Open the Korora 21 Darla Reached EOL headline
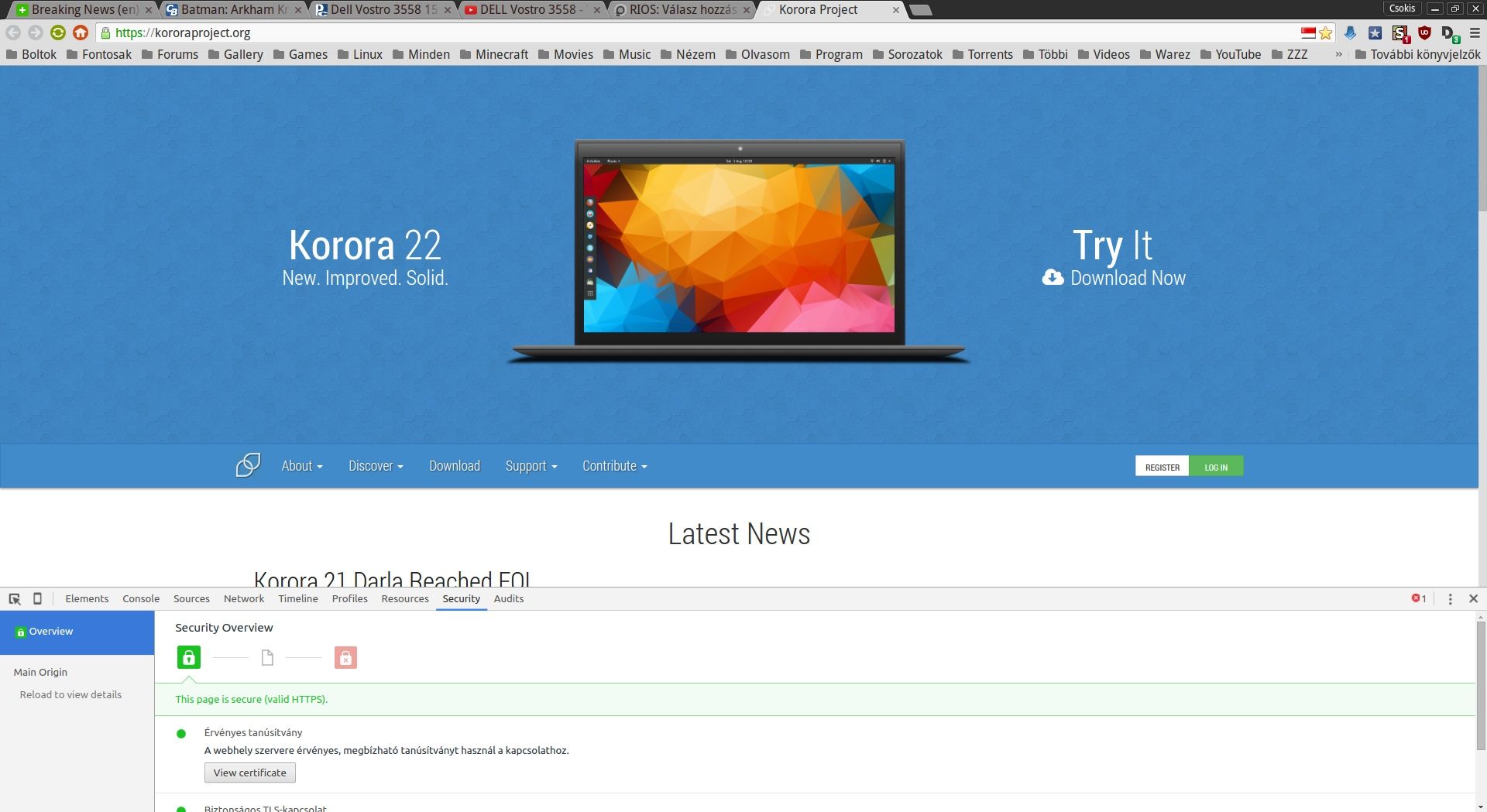This screenshot has width=1487, height=812. [393, 578]
